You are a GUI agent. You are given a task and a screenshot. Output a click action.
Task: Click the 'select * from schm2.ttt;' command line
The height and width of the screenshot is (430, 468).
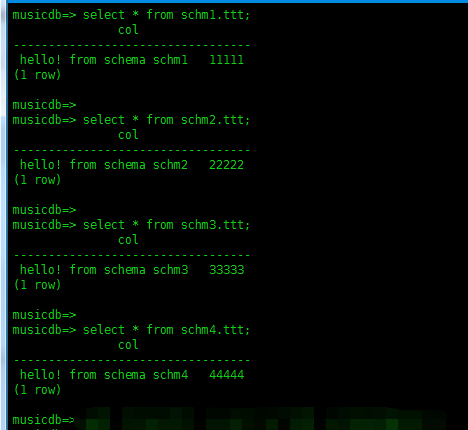pyautogui.click(x=131, y=120)
